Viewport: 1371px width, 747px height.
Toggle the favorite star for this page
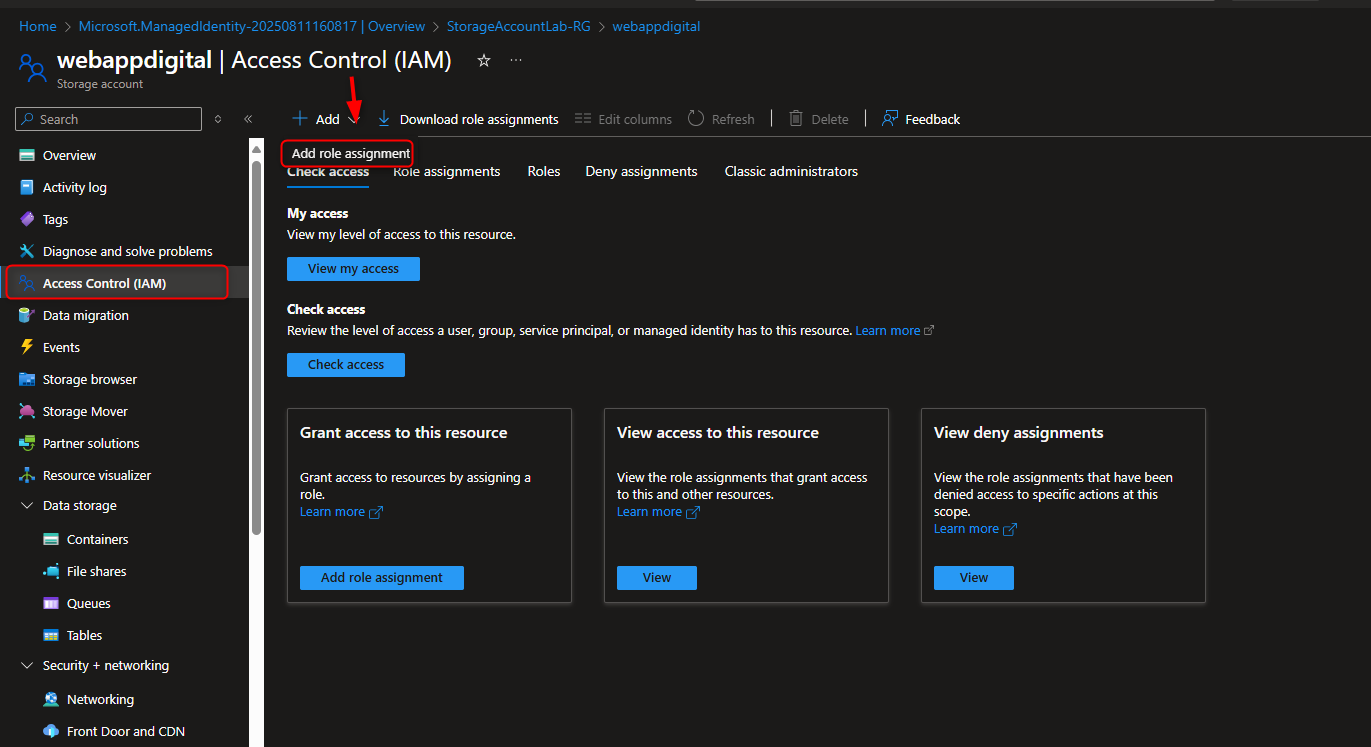[483, 60]
